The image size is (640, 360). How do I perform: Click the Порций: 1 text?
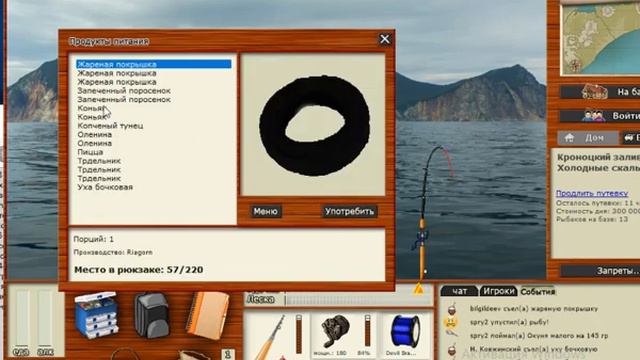click(93, 239)
